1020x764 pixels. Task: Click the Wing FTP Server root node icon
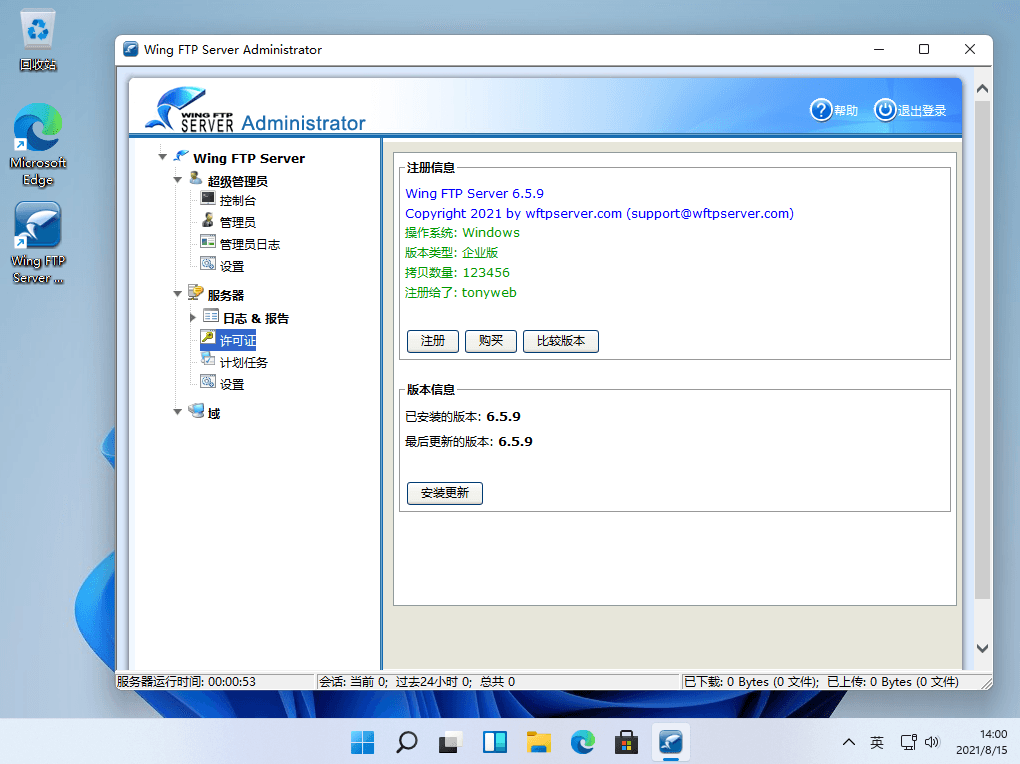(181, 156)
